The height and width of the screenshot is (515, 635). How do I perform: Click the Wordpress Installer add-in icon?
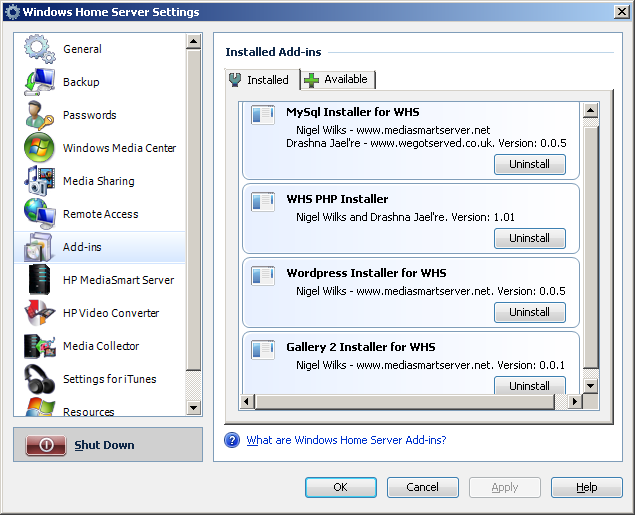[263, 276]
